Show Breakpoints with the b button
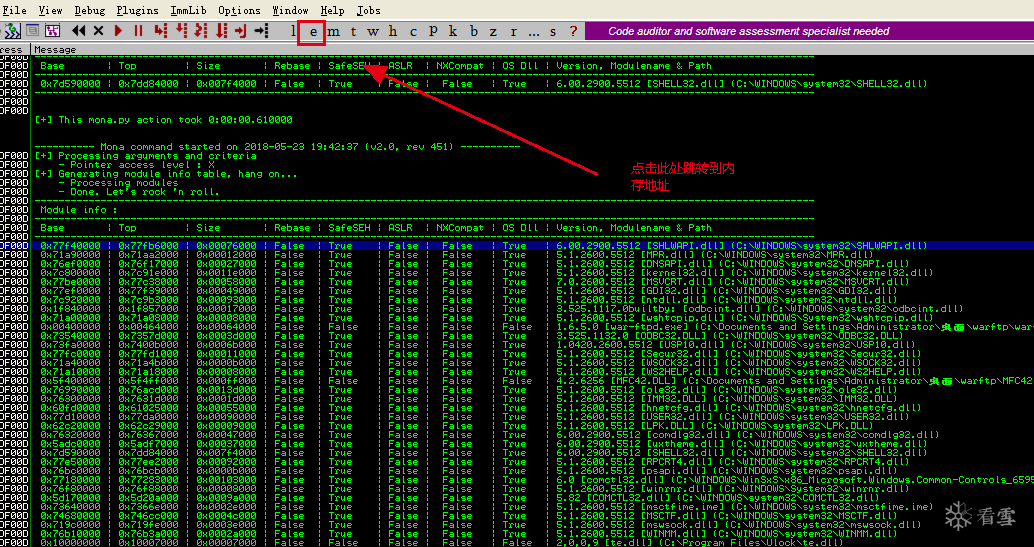Image resolution: width=1034 pixels, height=547 pixels. (x=473, y=31)
